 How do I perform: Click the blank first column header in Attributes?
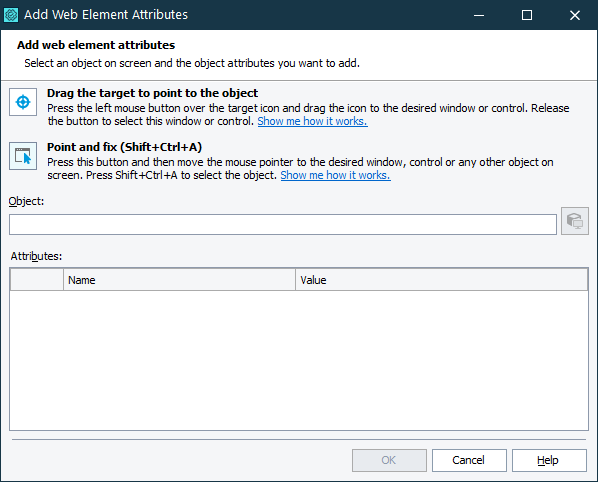coord(37,280)
